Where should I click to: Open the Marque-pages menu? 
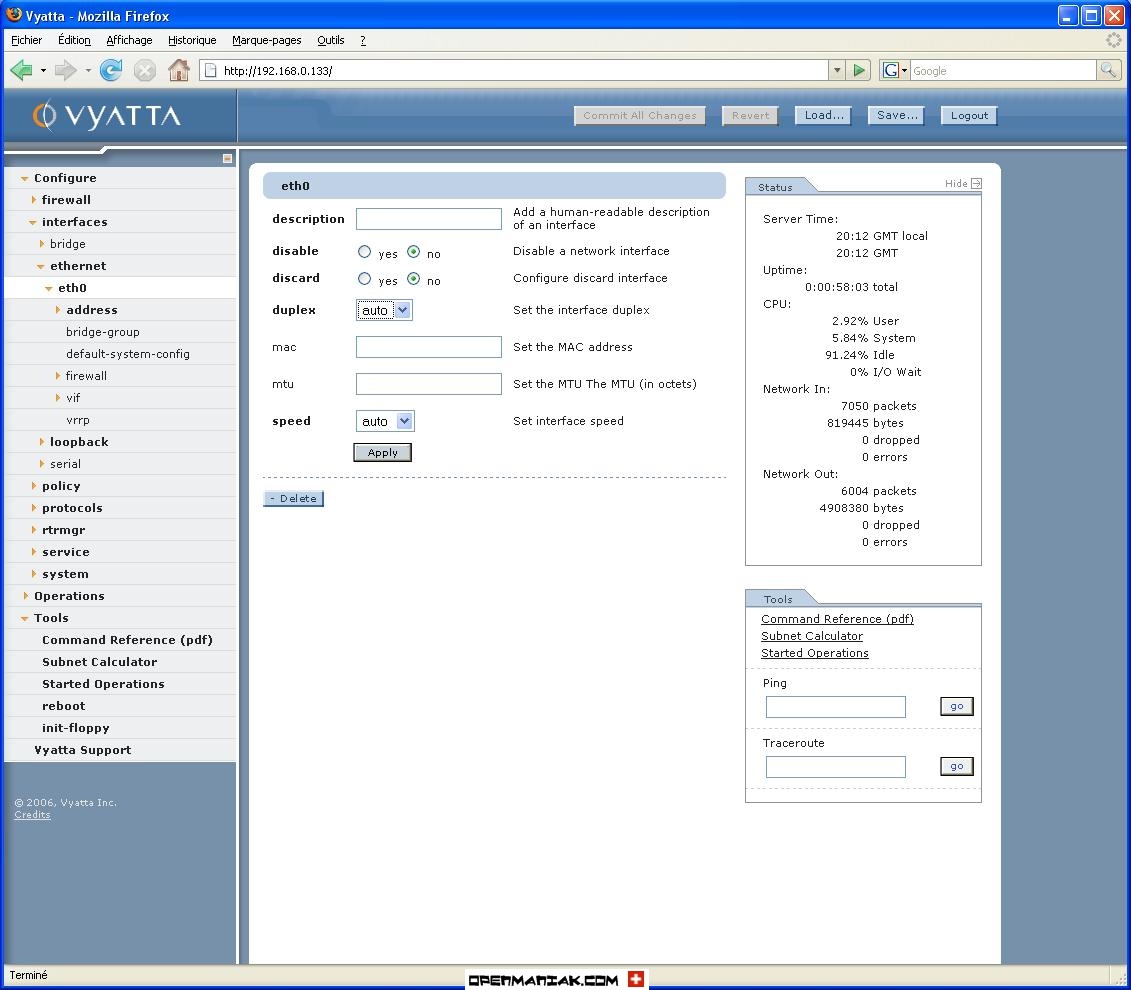click(267, 40)
